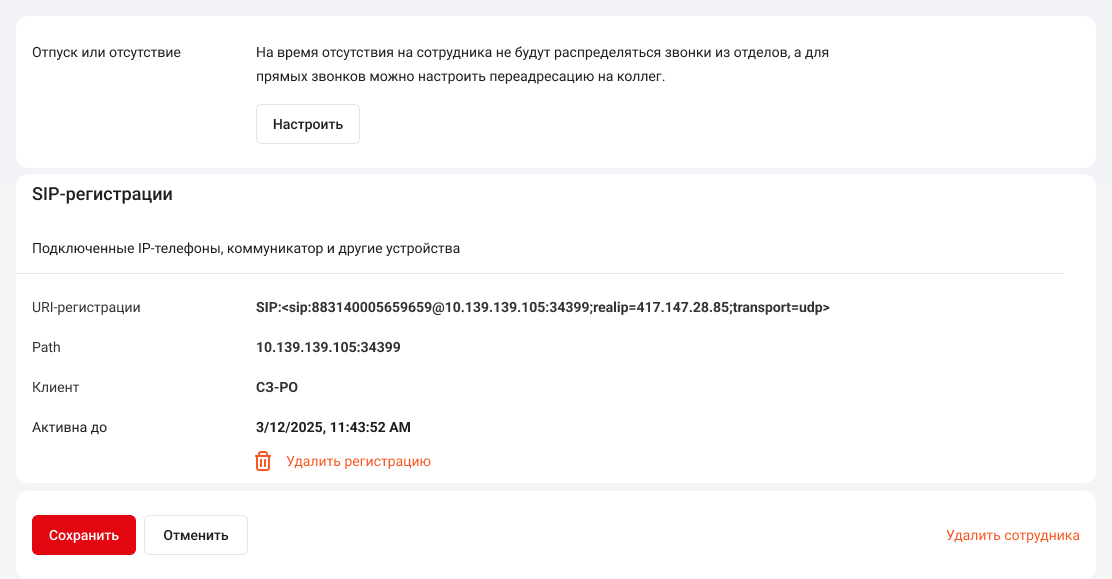Save changes with the Сохранить button
The width and height of the screenshot is (1112, 579).
pyautogui.click(x=84, y=535)
